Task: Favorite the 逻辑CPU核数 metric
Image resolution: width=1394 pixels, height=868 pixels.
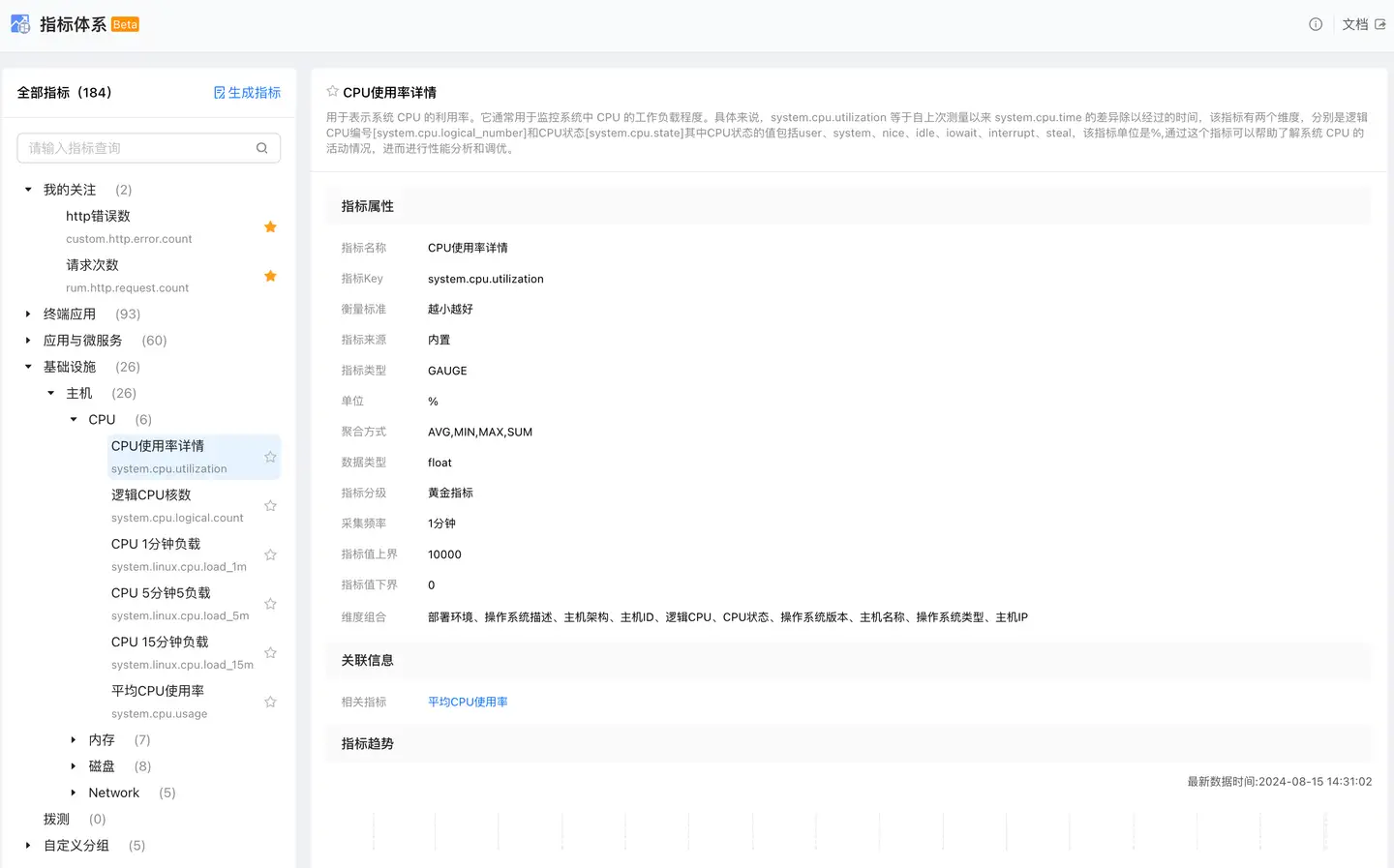Action: 270,506
